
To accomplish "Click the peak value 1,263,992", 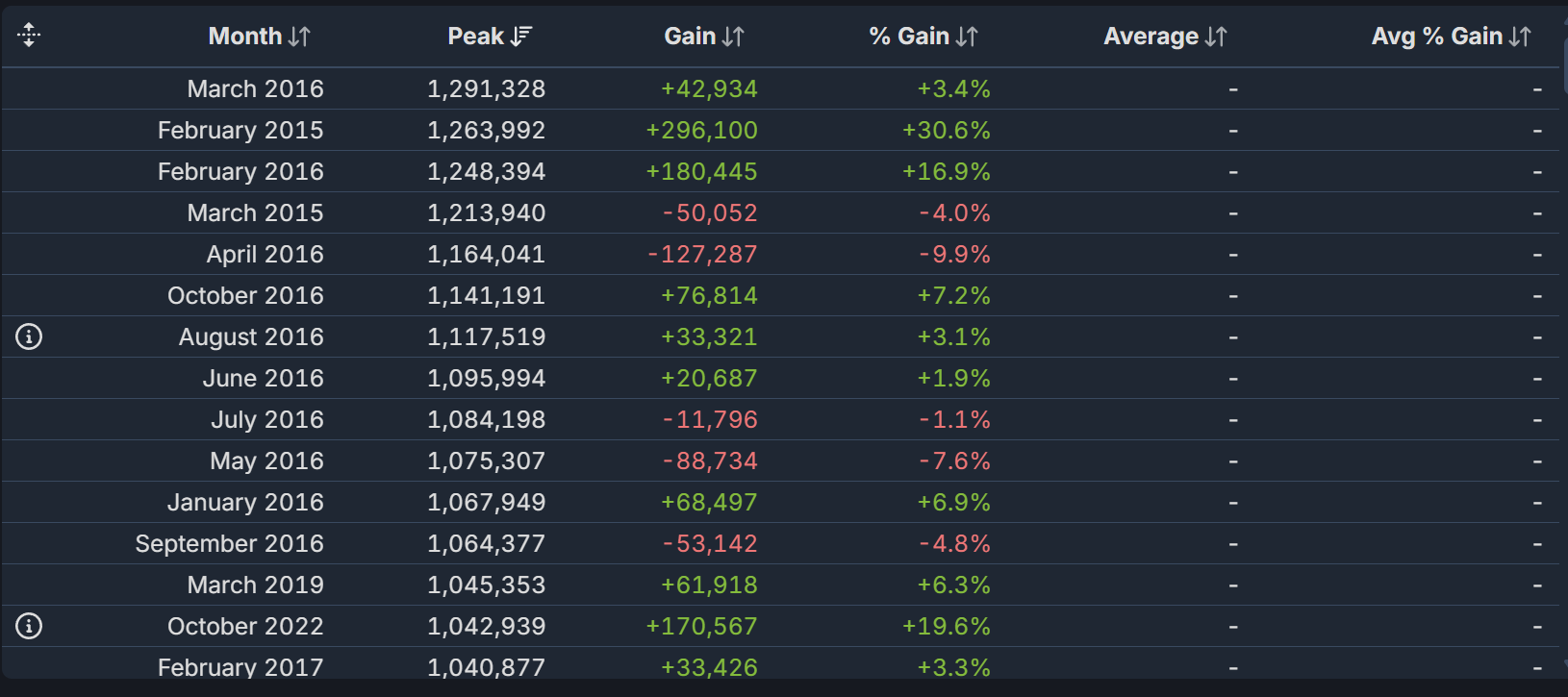I will point(486,130).
